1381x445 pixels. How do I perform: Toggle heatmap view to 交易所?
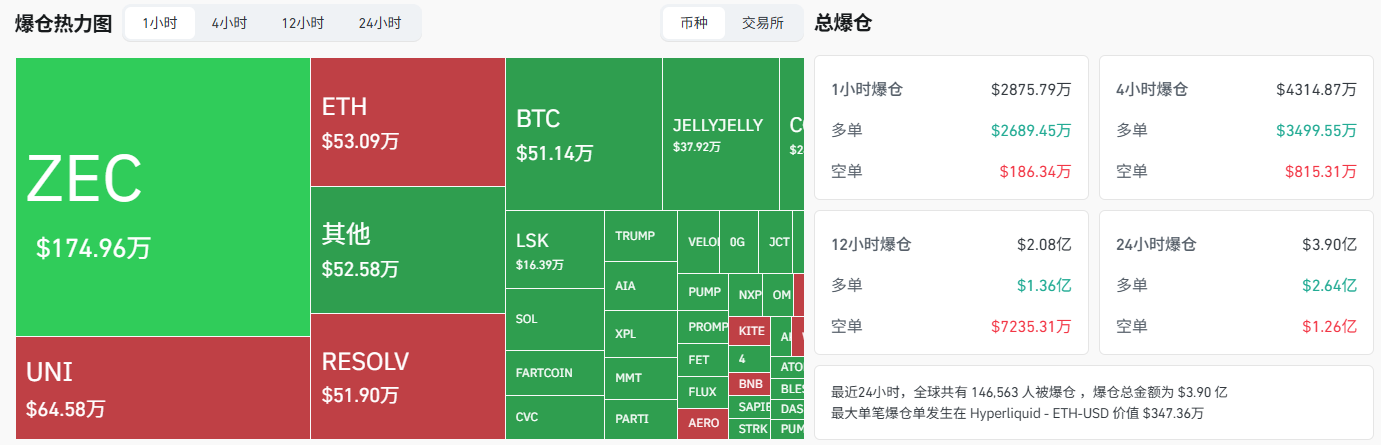pos(763,23)
